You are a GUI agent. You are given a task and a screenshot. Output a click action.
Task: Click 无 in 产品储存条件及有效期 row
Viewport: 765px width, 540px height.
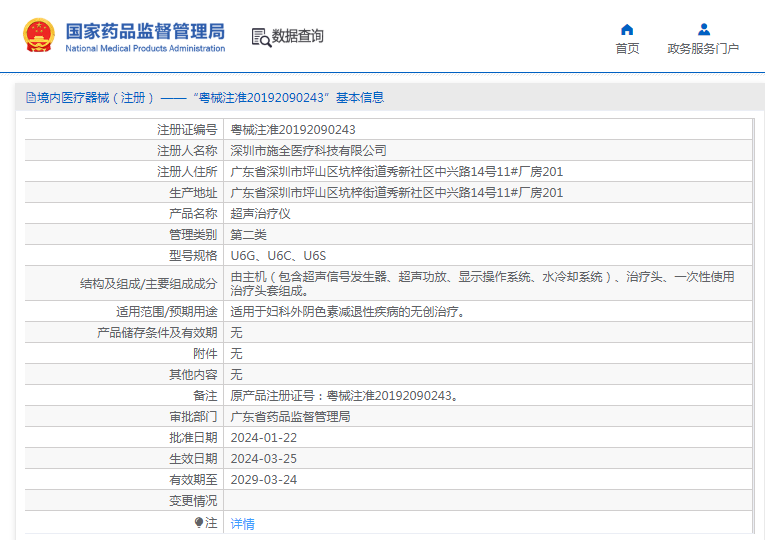click(236, 333)
